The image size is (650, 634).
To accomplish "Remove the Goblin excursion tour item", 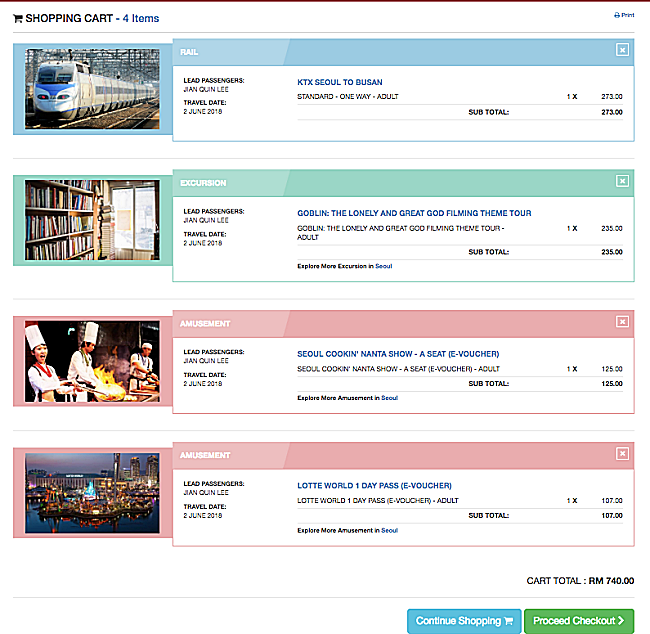I will tap(622, 181).
